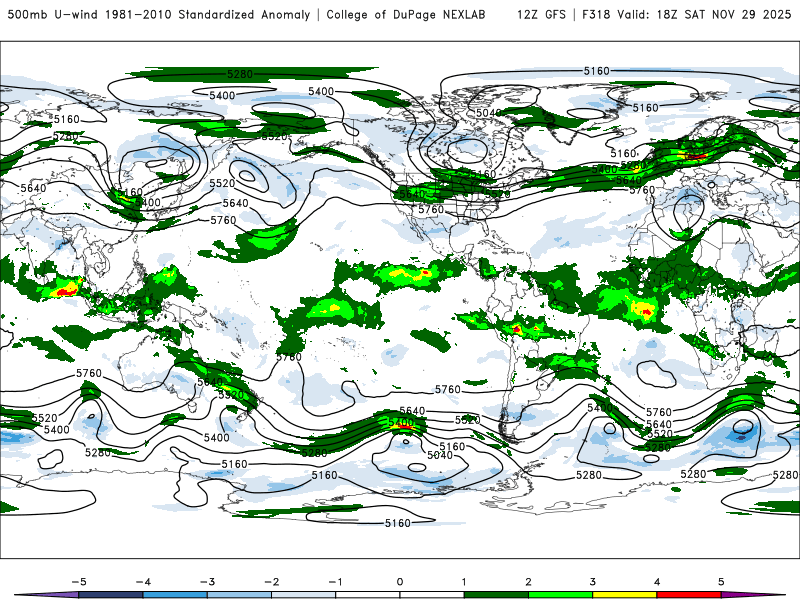This screenshot has width=800, height=600.
Task: Click the '0' colorbar tick label
Action: click(x=399, y=582)
